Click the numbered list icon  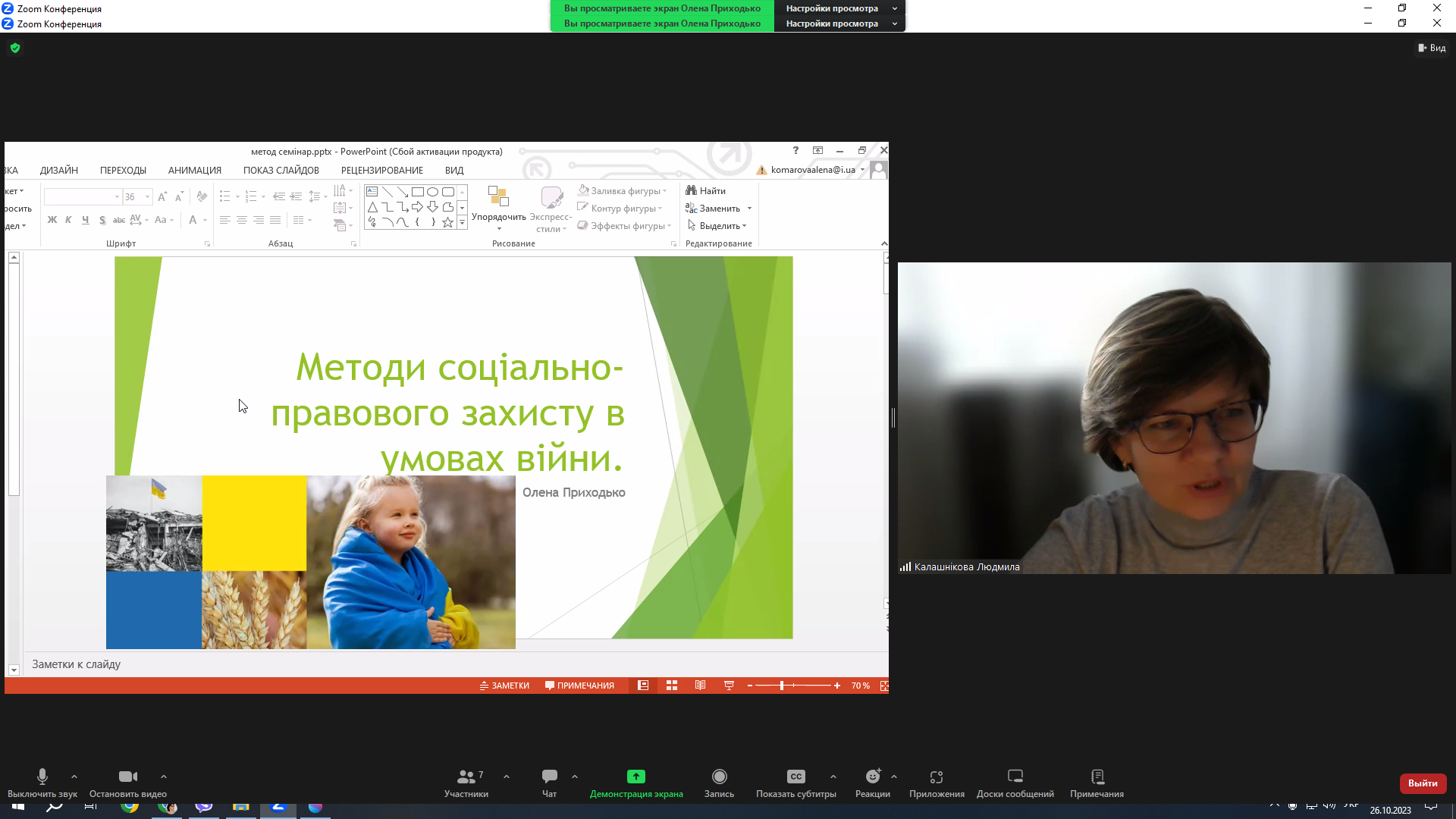coord(251,196)
